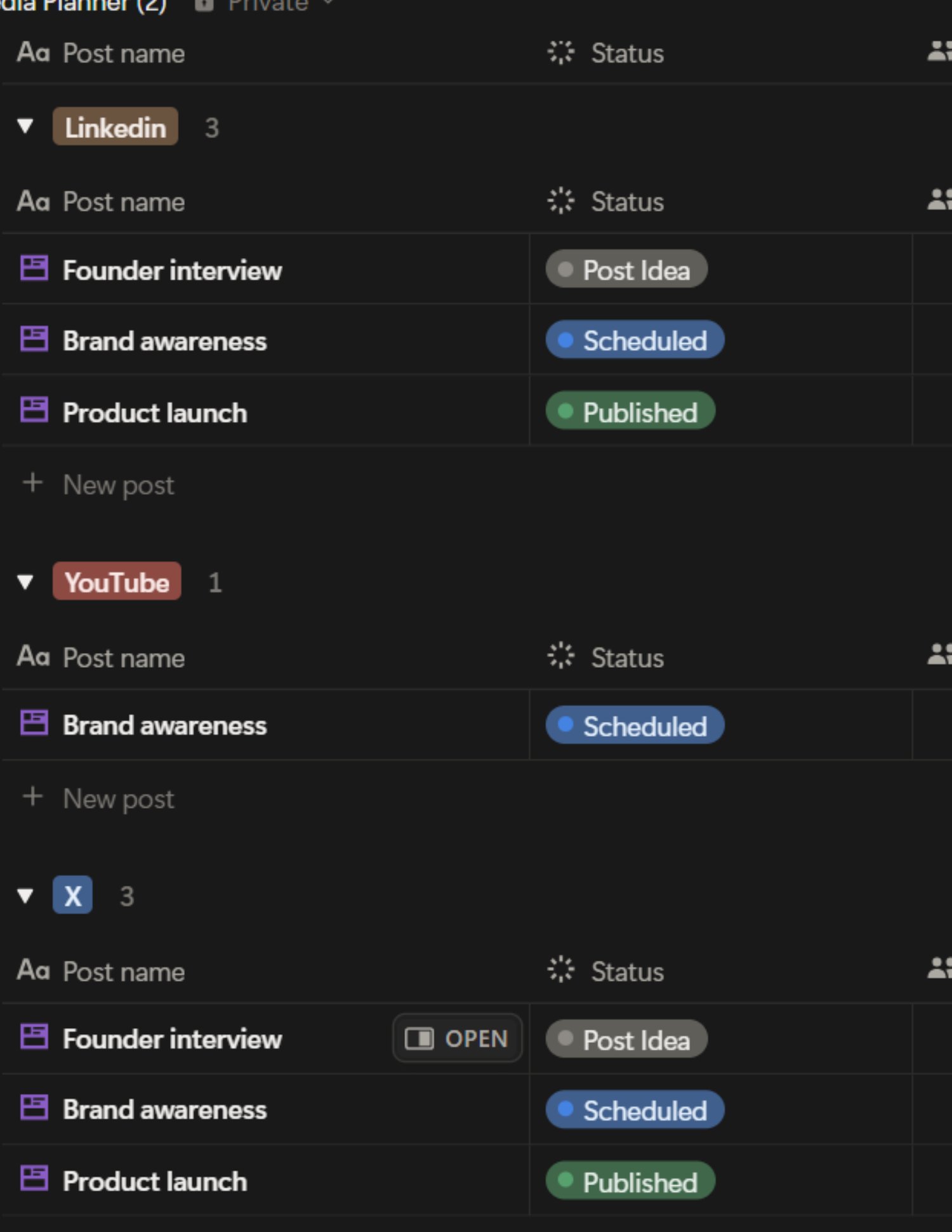Click page icon beside X Brand awareness
This screenshot has width=952, height=1232.
34,1108
